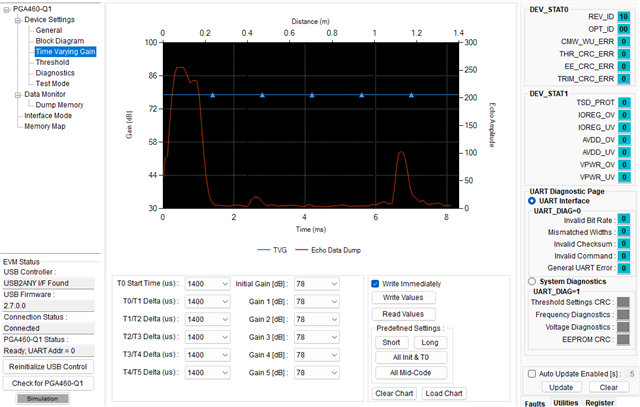Open the T0 Start Time dropdown

[207, 284]
